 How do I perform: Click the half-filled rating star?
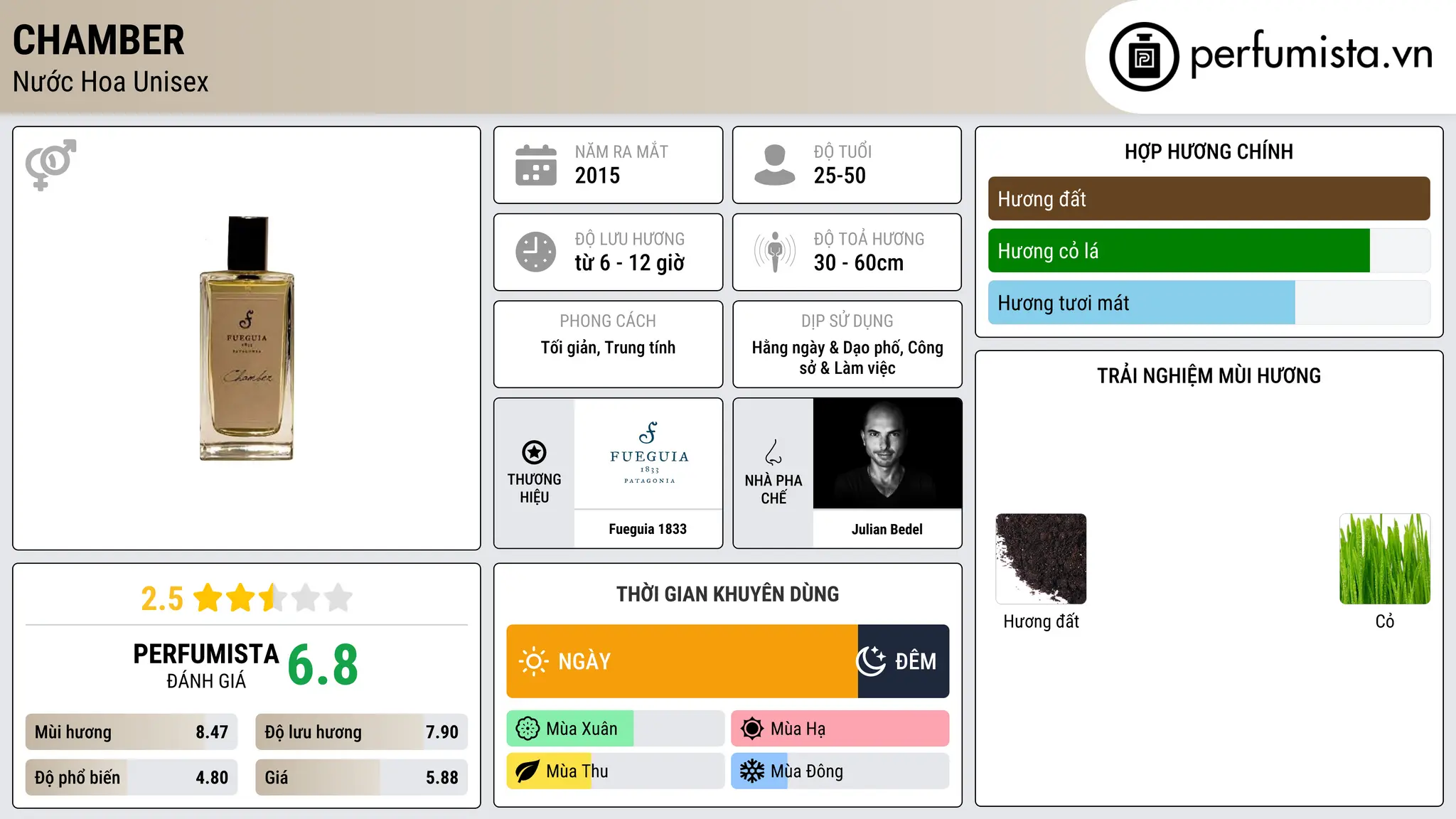[x=273, y=598]
